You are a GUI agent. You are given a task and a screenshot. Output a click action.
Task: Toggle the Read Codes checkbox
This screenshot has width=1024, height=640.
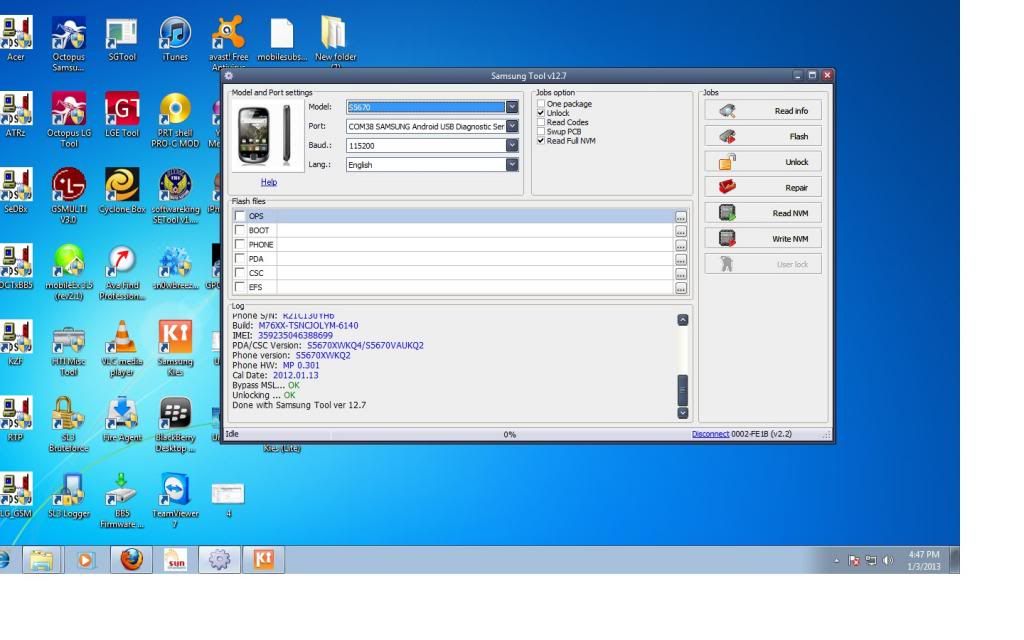[x=541, y=122]
